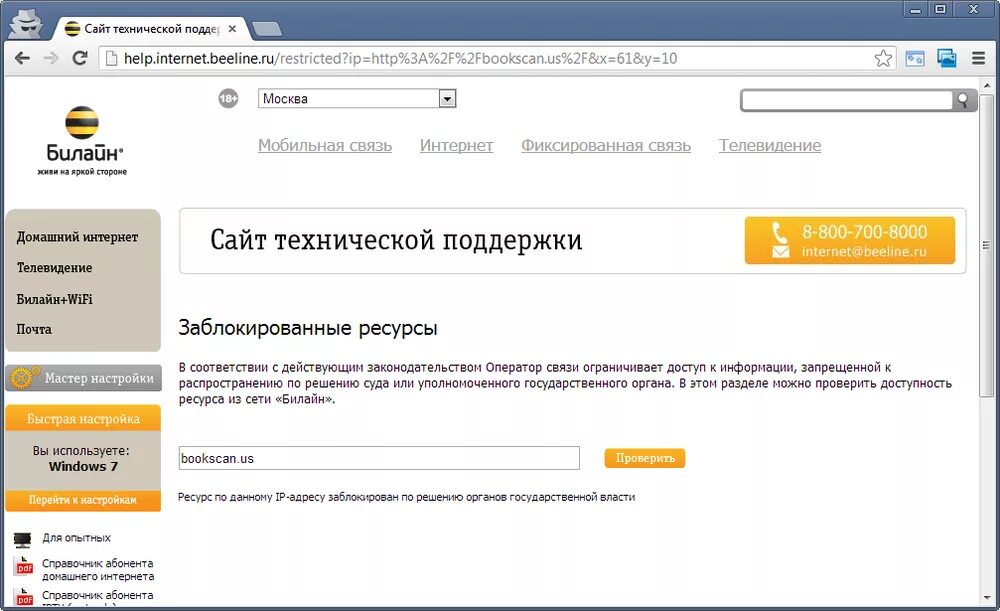Open Интернет top menu
Viewport: 1000px width, 611px height.
point(456,145)
